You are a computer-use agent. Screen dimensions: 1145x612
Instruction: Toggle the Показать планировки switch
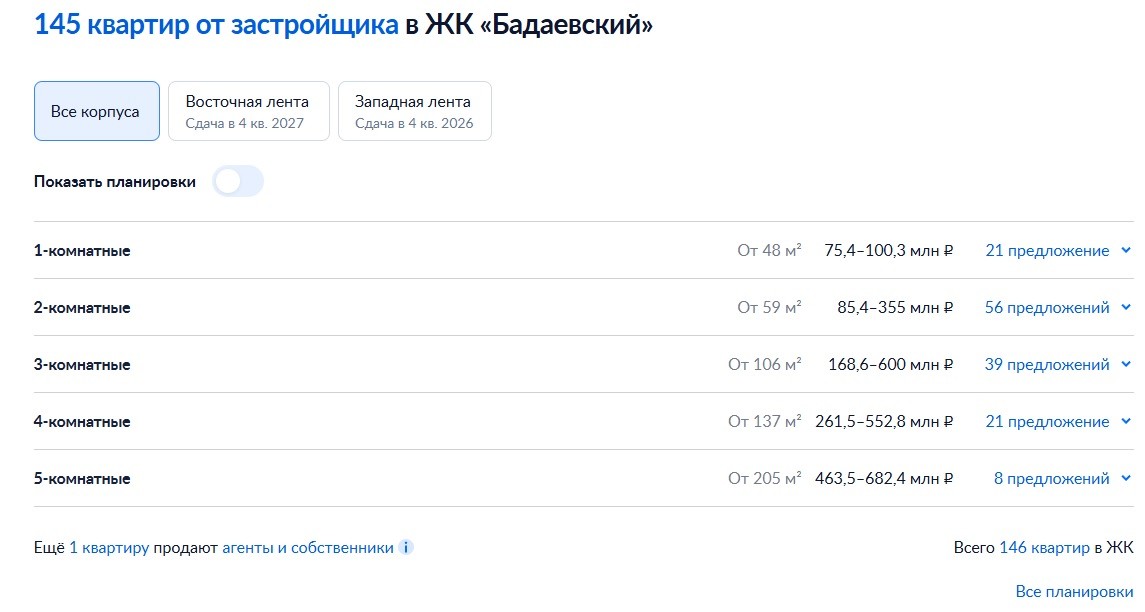click(x=238, y=181)
